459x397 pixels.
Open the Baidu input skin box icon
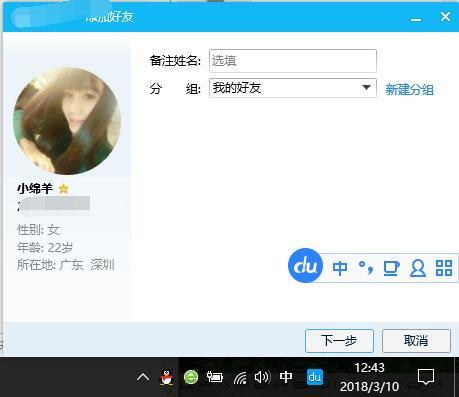(x=392, y=268)
